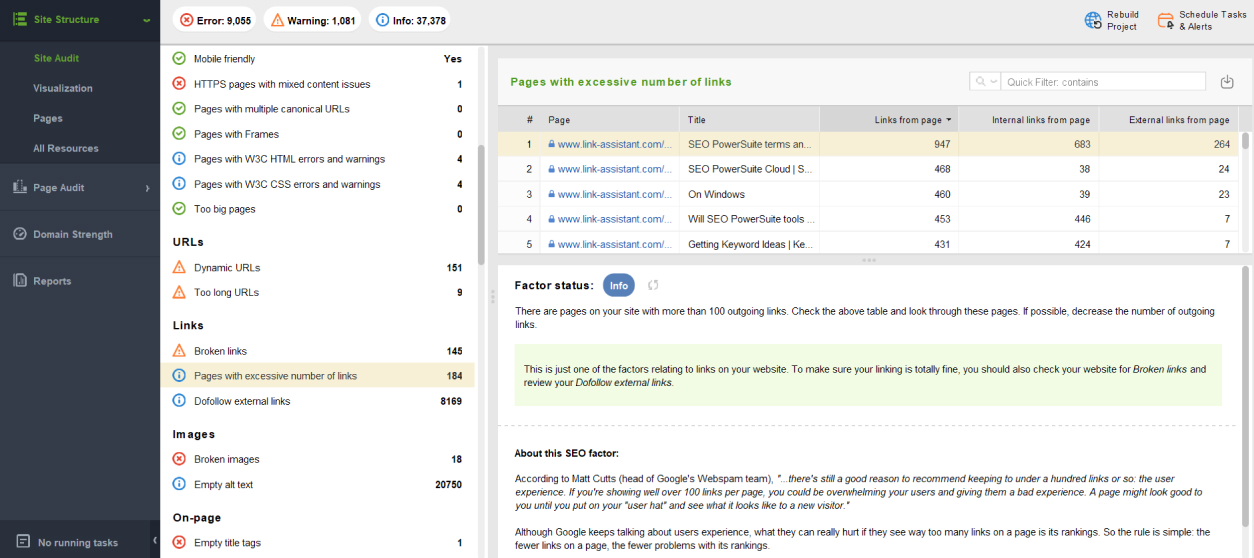Open Schedule Tasks & Alerts icon
Screen dimensions: 1254x558
(1165, 20)
